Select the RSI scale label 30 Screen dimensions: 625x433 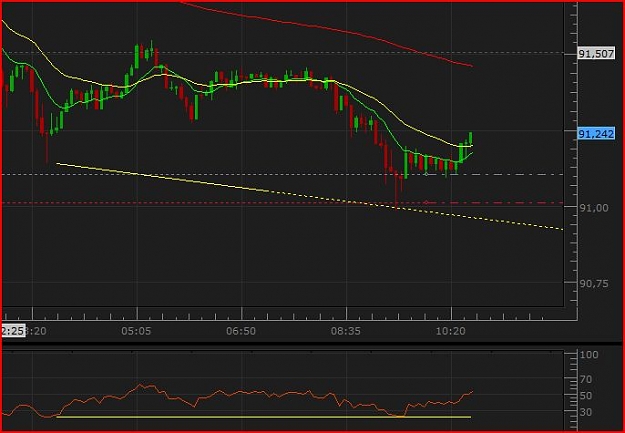coord(586,412)
